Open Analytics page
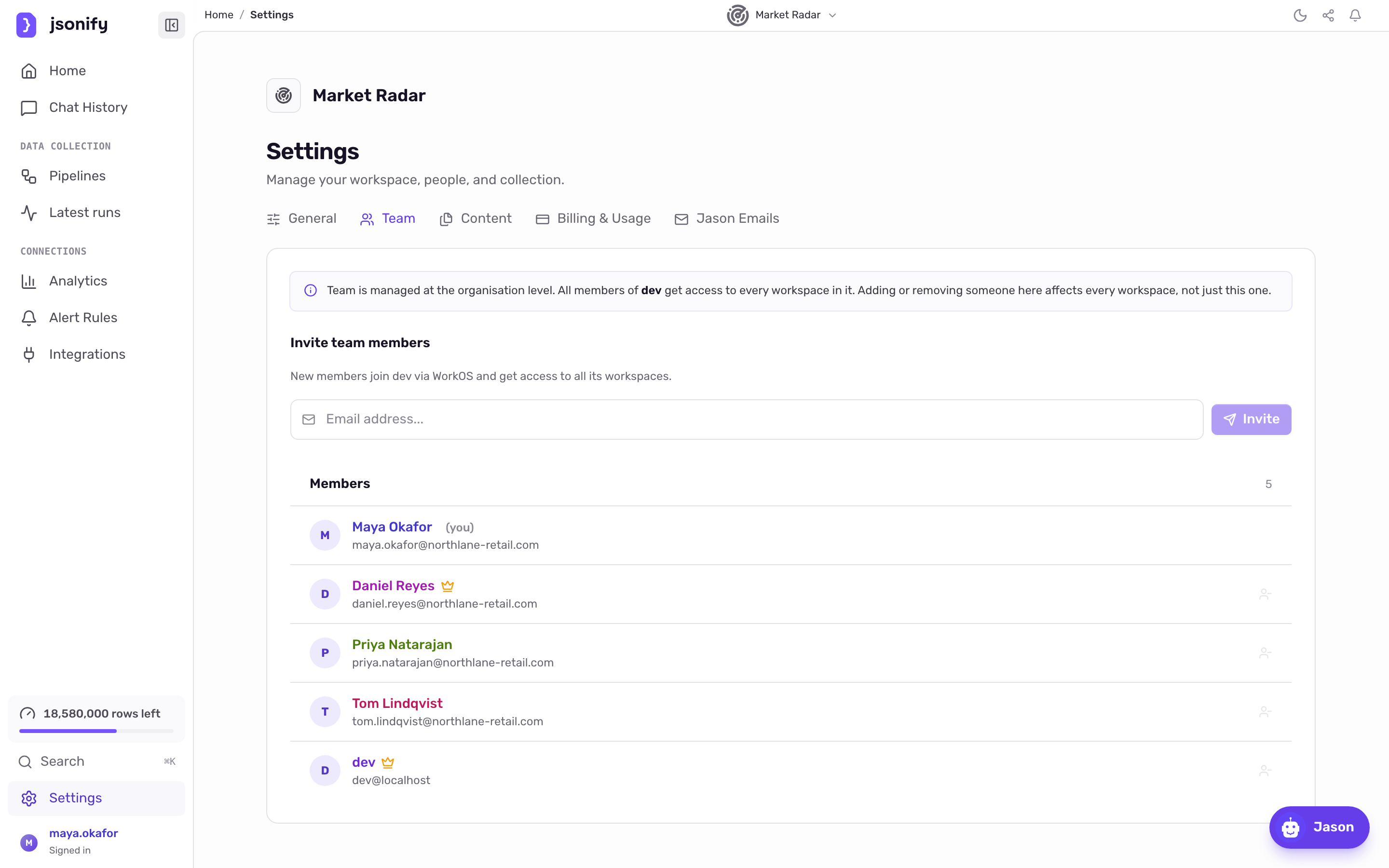1389x868 pixels. (x=96, y=281)
